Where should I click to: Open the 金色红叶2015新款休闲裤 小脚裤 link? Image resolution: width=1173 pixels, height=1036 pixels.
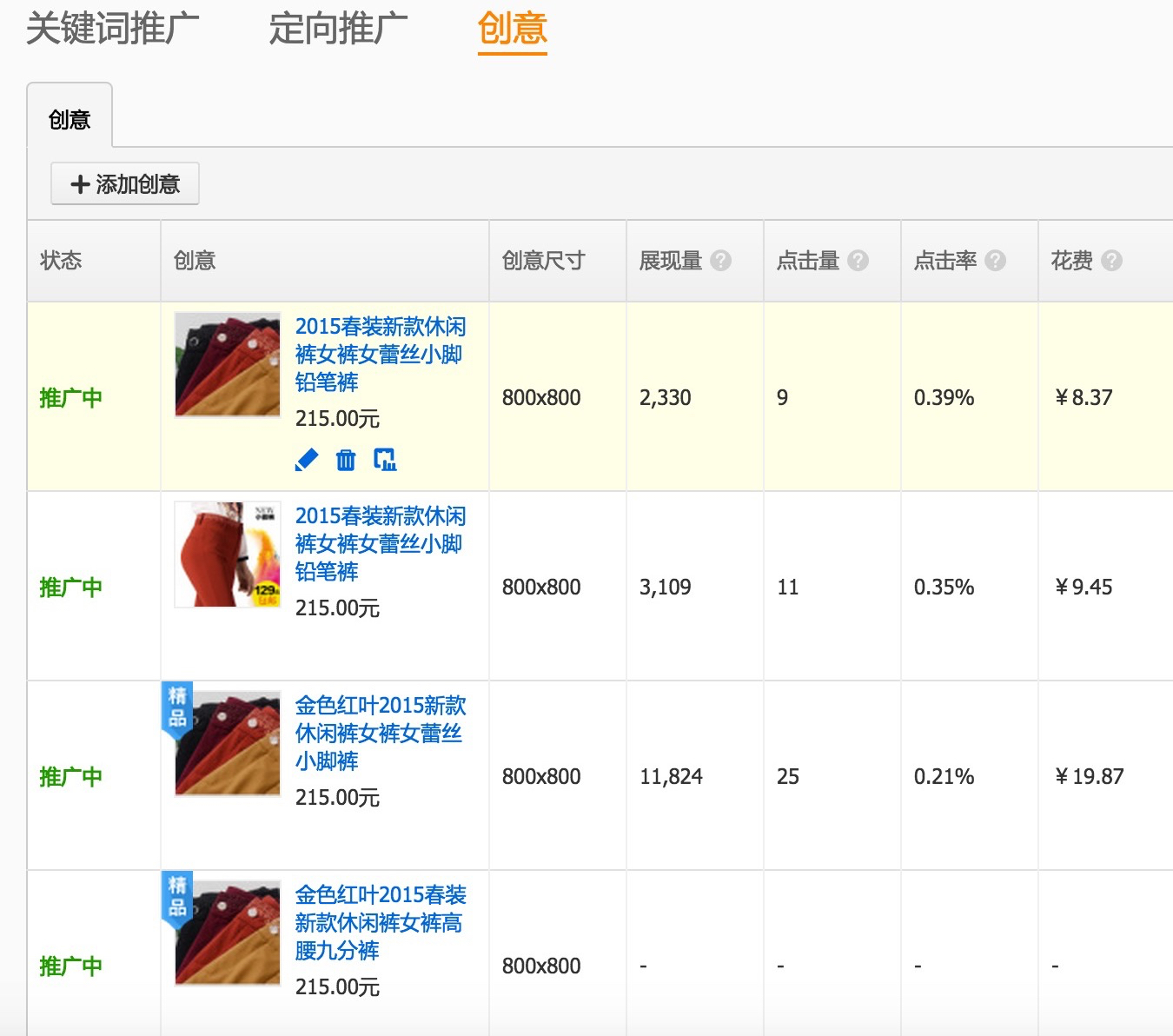pos(380,734)
